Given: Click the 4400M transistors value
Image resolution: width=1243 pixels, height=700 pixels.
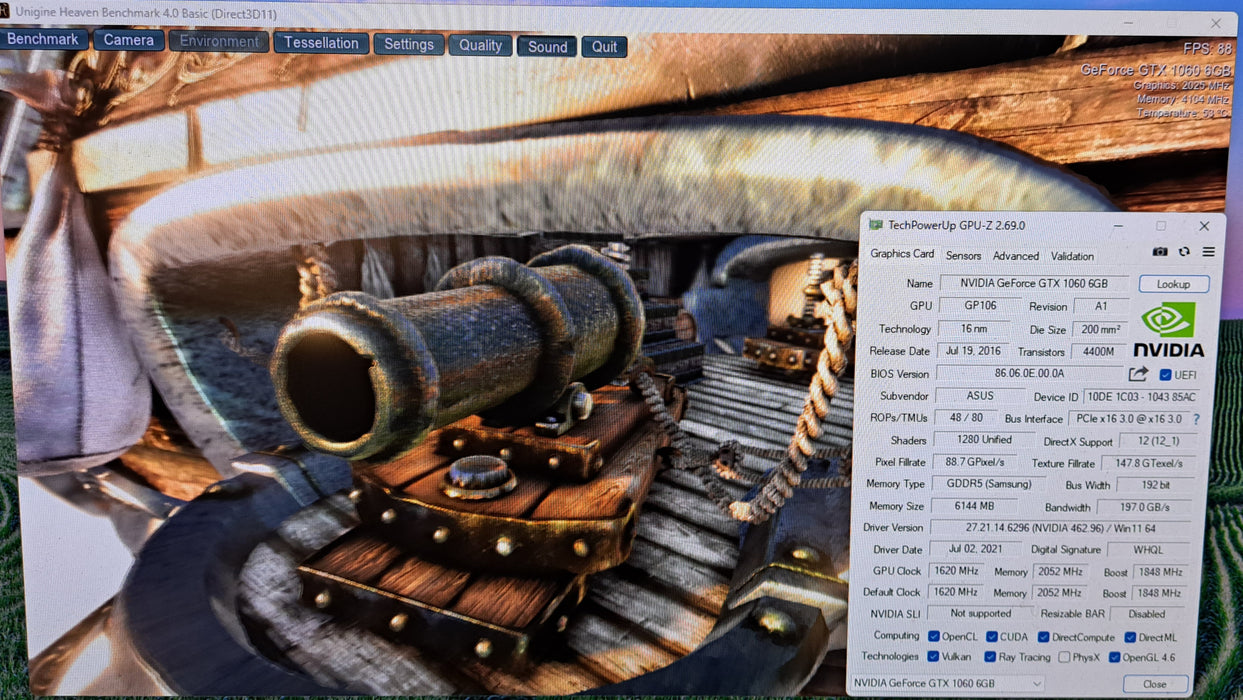Looking at the screenshot, I should 1098,352.
